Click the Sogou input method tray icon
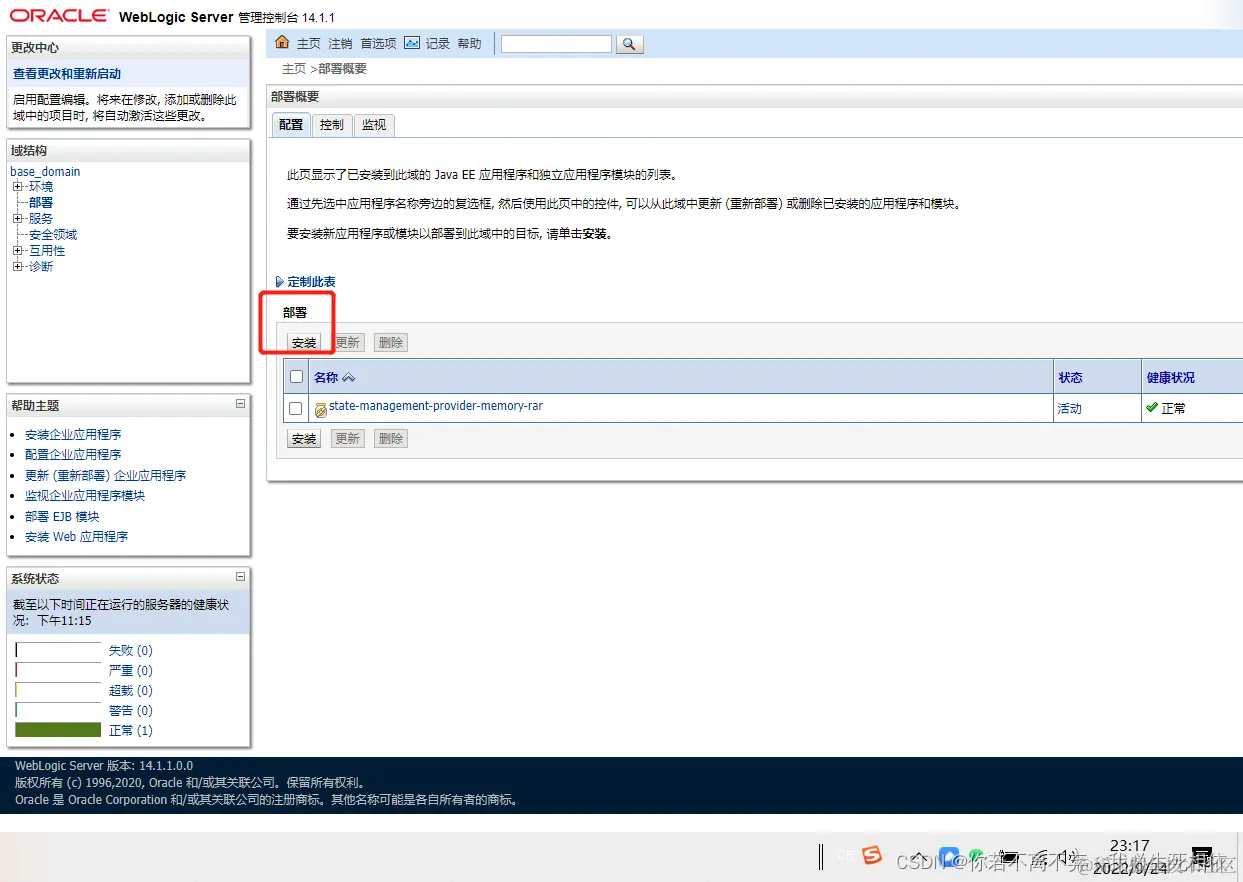Image resolution: width=1243 pixels, height=882 pixels. pos(872,855)
